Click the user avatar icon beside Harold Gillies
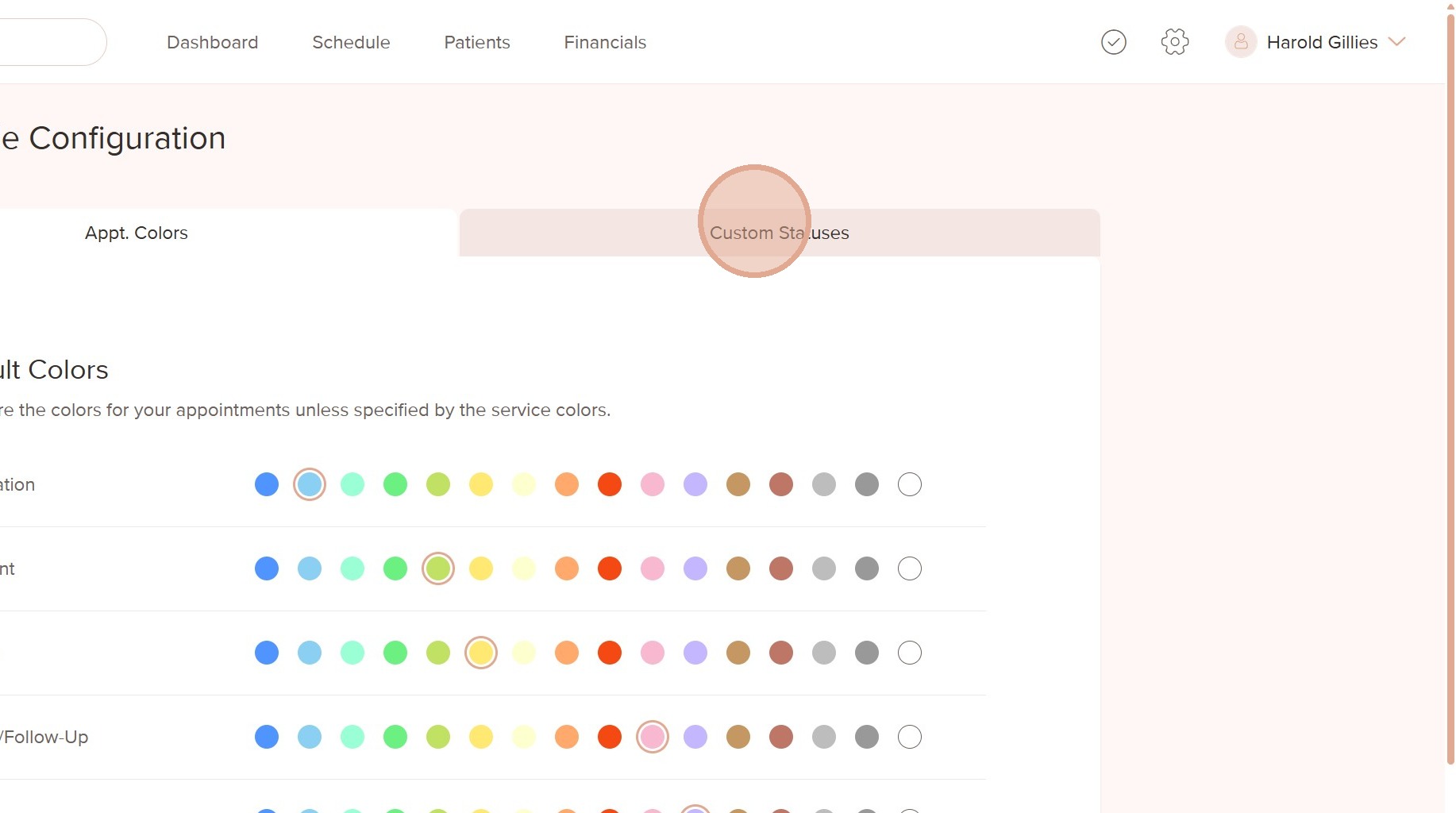 coord(1241,42)
